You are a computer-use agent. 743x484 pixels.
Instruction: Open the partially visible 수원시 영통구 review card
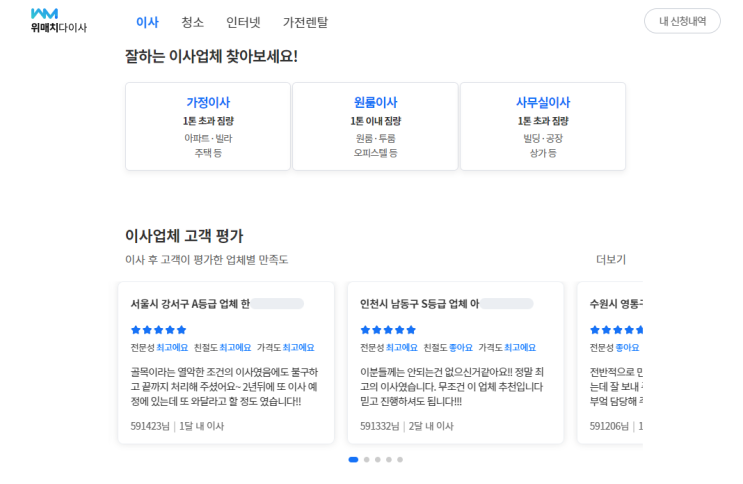[x=610, y=363]
